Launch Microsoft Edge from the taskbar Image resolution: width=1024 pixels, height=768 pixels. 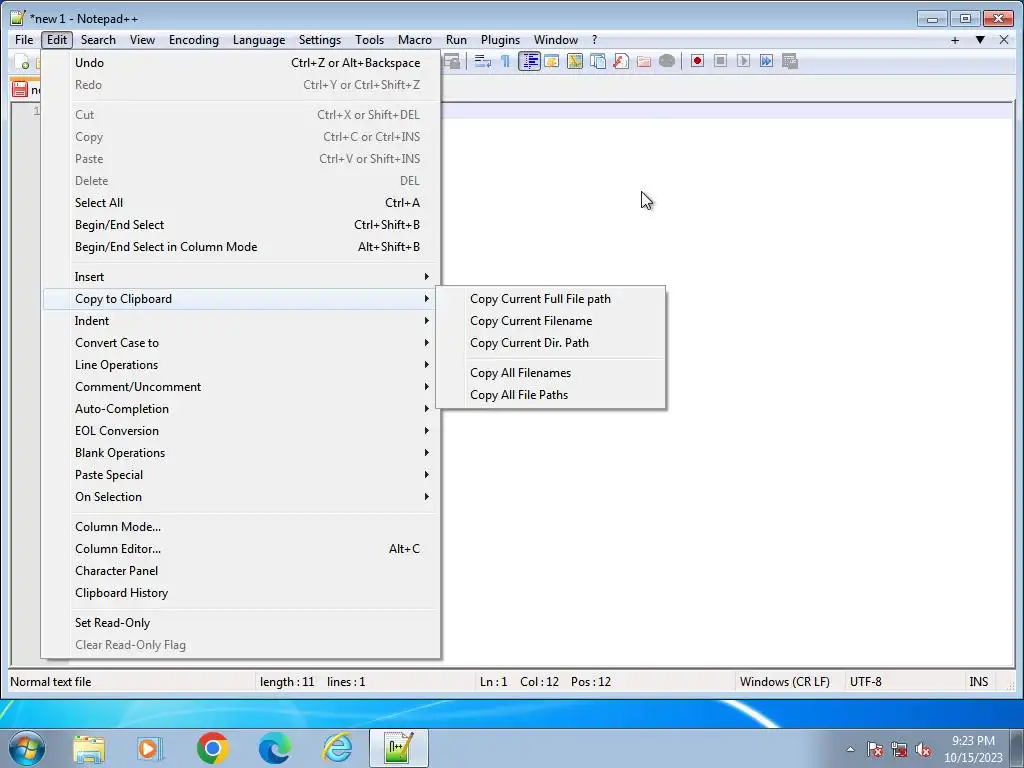[274, 748]
